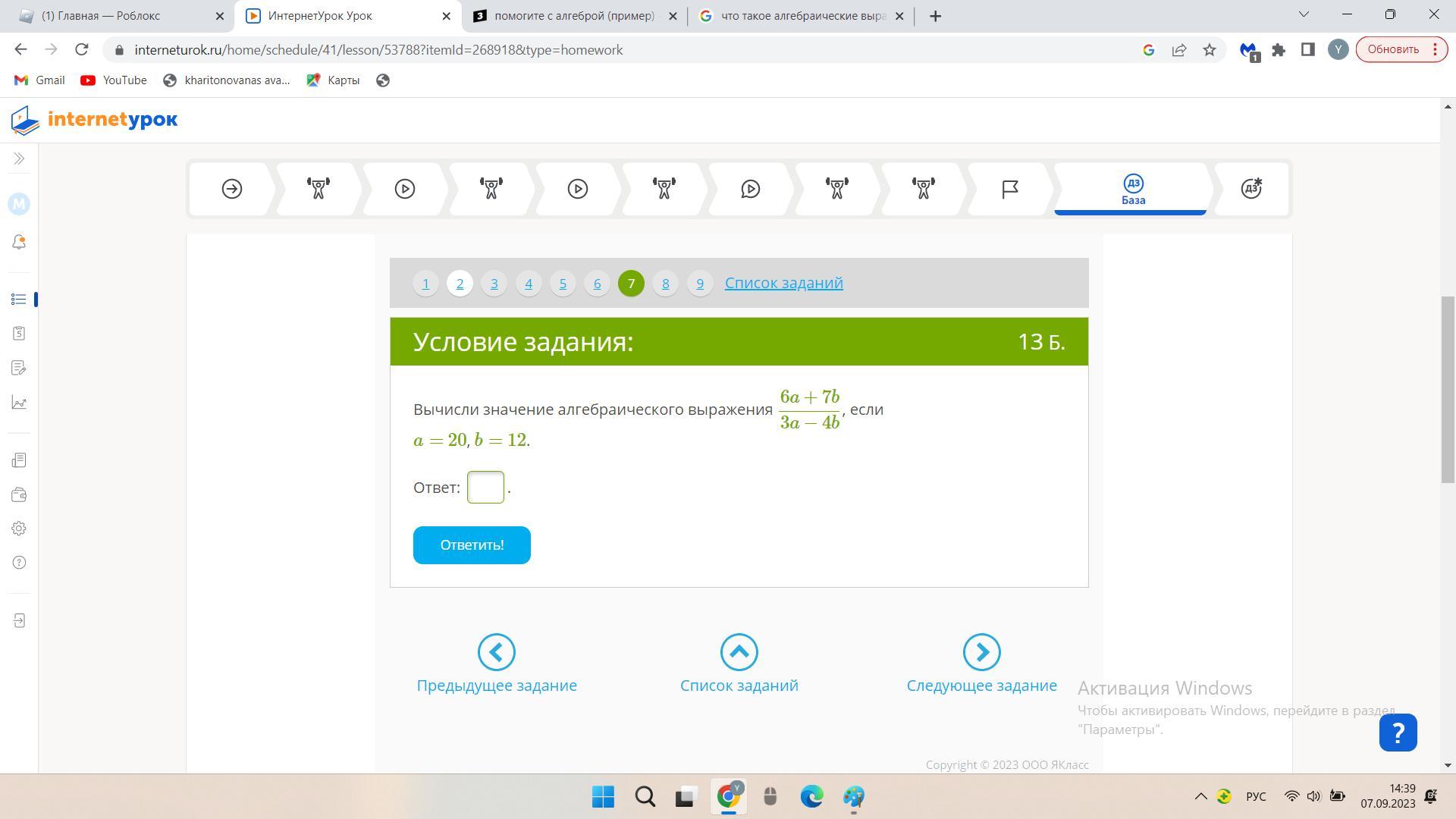
Task: Expand the left sidebar with double chevron
Action: [x=19, y=158]
